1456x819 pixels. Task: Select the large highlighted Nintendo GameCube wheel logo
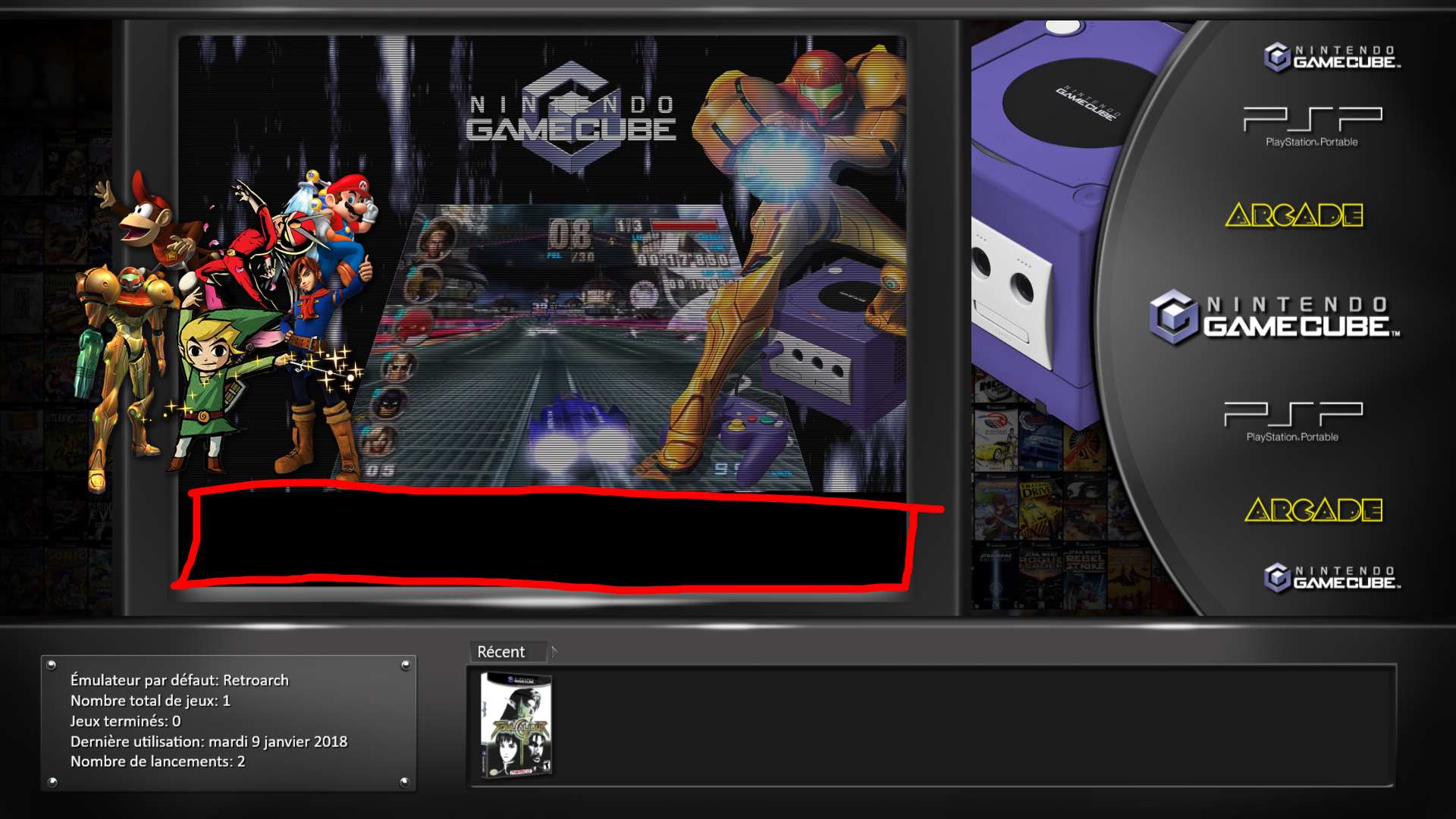coord(1274,317)
